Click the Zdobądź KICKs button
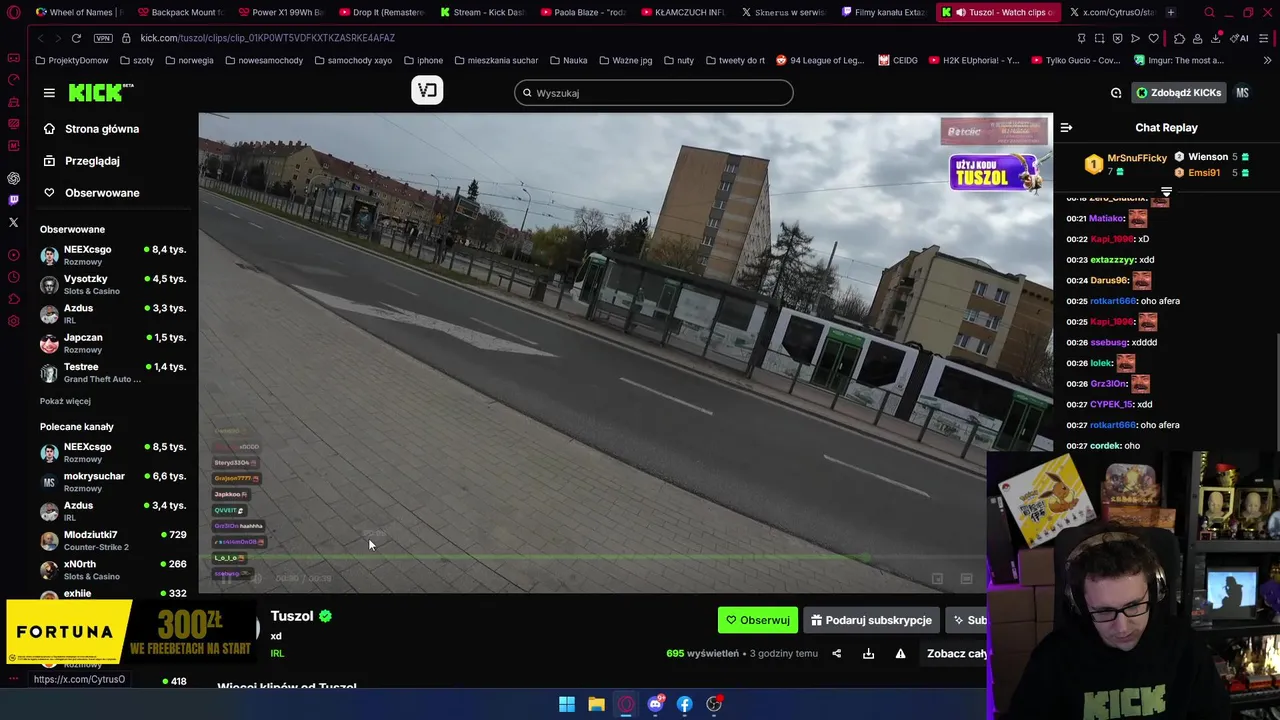 pyautogui.click(x=1178, y=93)
